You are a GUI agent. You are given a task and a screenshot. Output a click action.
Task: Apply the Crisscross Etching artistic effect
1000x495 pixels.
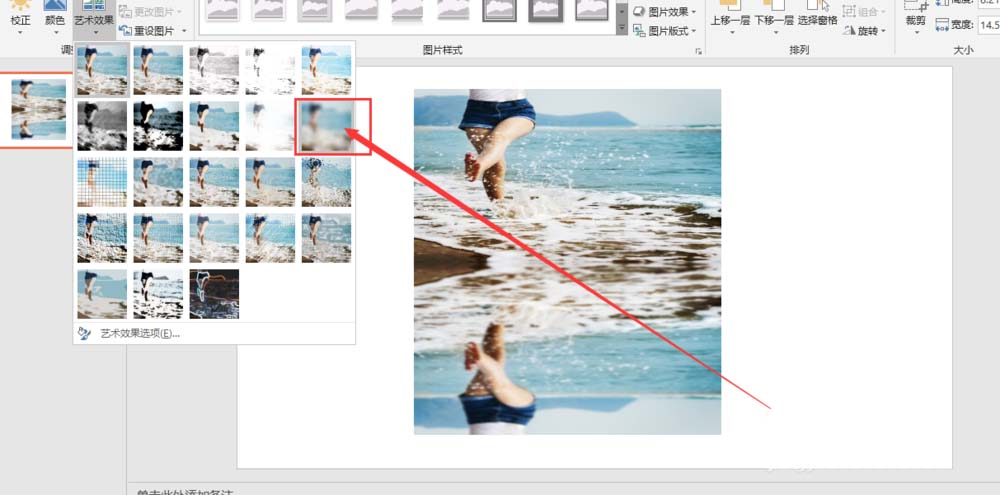214,238
